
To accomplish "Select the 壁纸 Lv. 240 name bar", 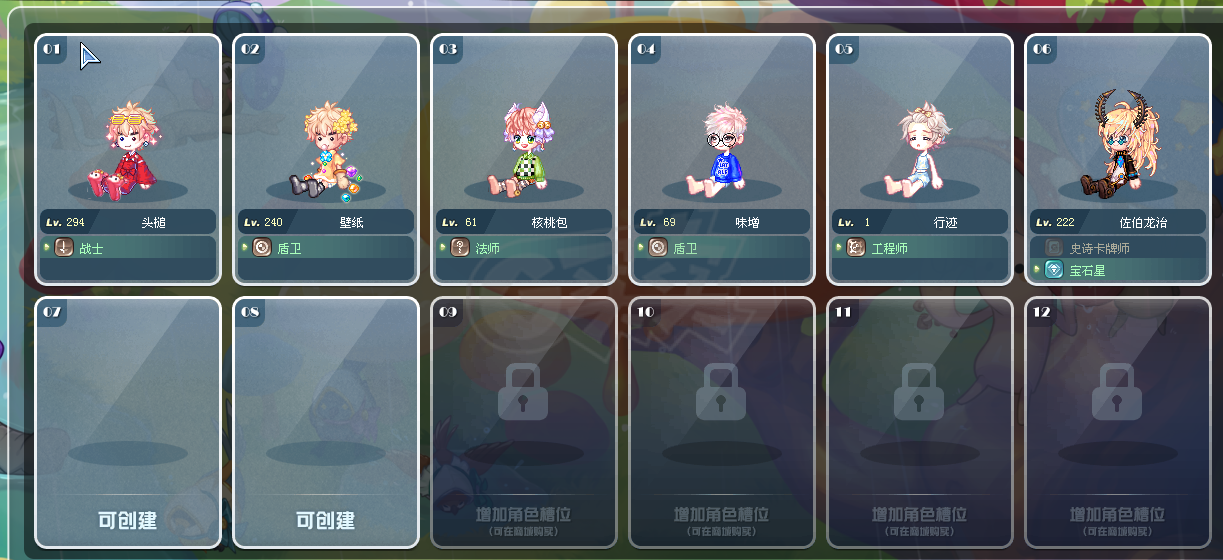I will [326, 222].
